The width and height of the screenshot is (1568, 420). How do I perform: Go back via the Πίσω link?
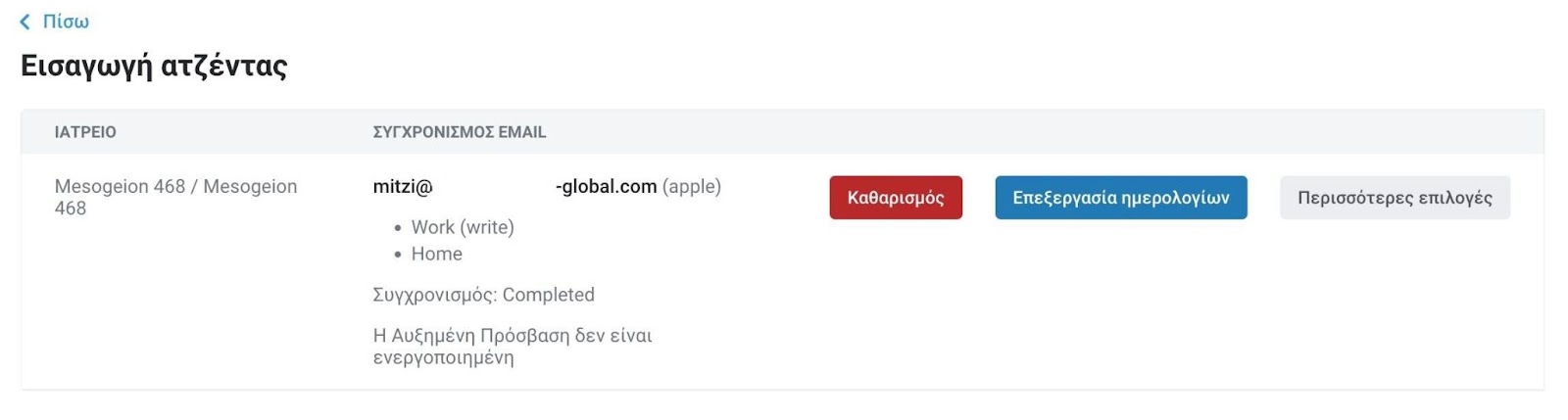coord(66,22)
